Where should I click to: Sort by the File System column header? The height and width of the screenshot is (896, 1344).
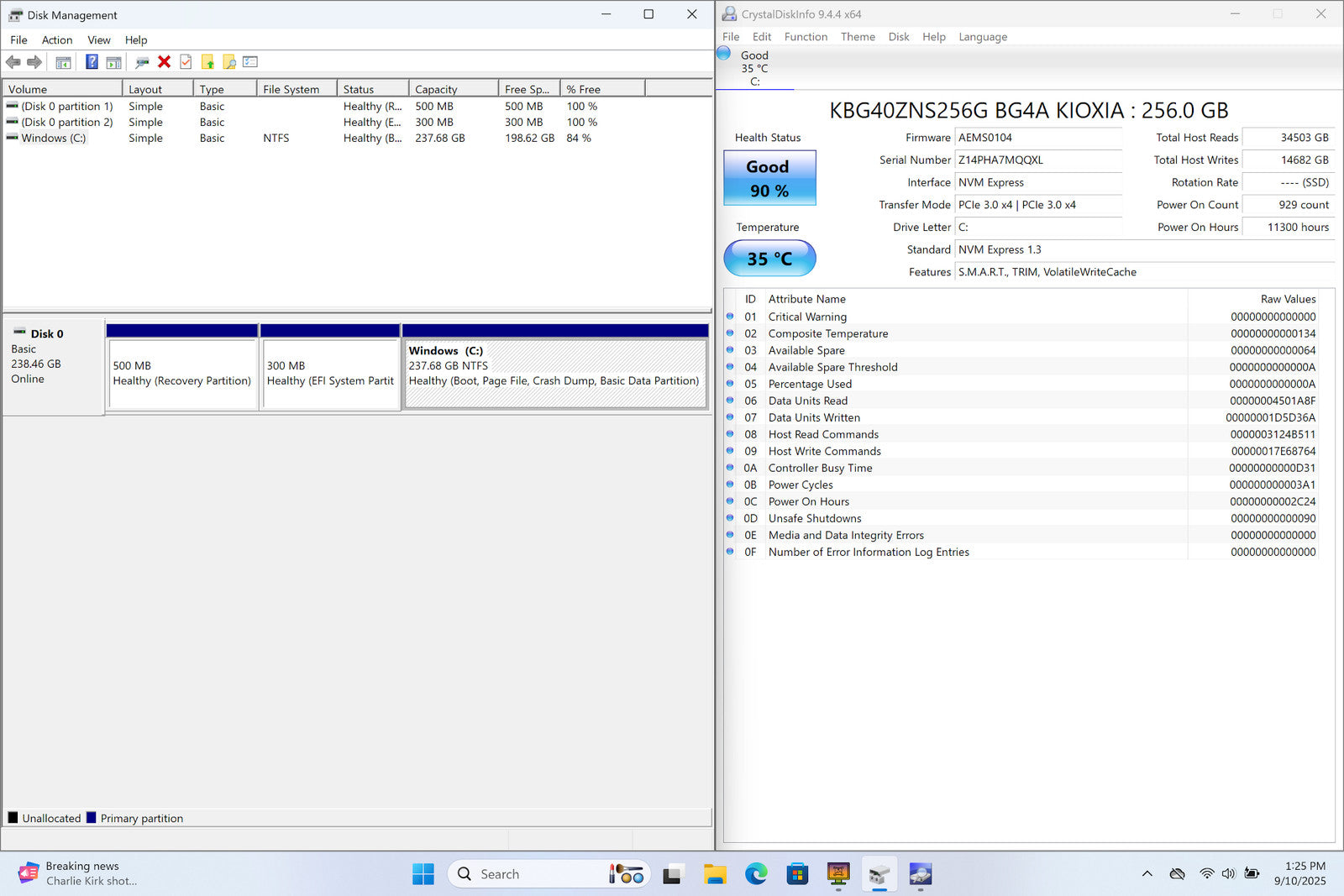(x=297, y=89)
